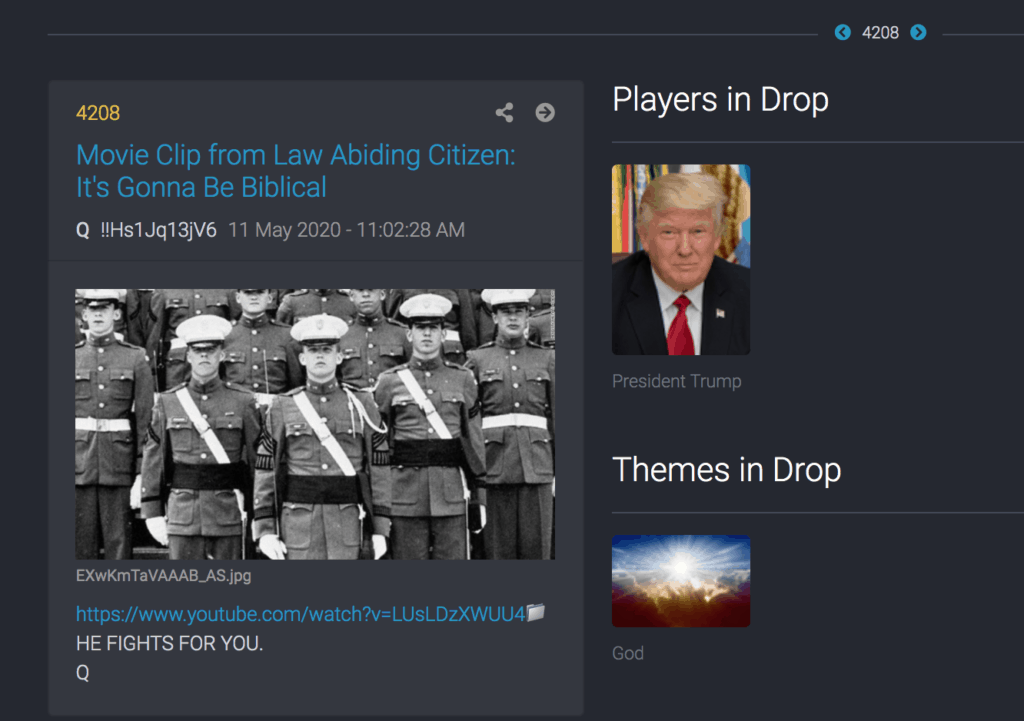Go to the next drop arrow
Viewport: 1024px width, 721px height.
point(918,32)
